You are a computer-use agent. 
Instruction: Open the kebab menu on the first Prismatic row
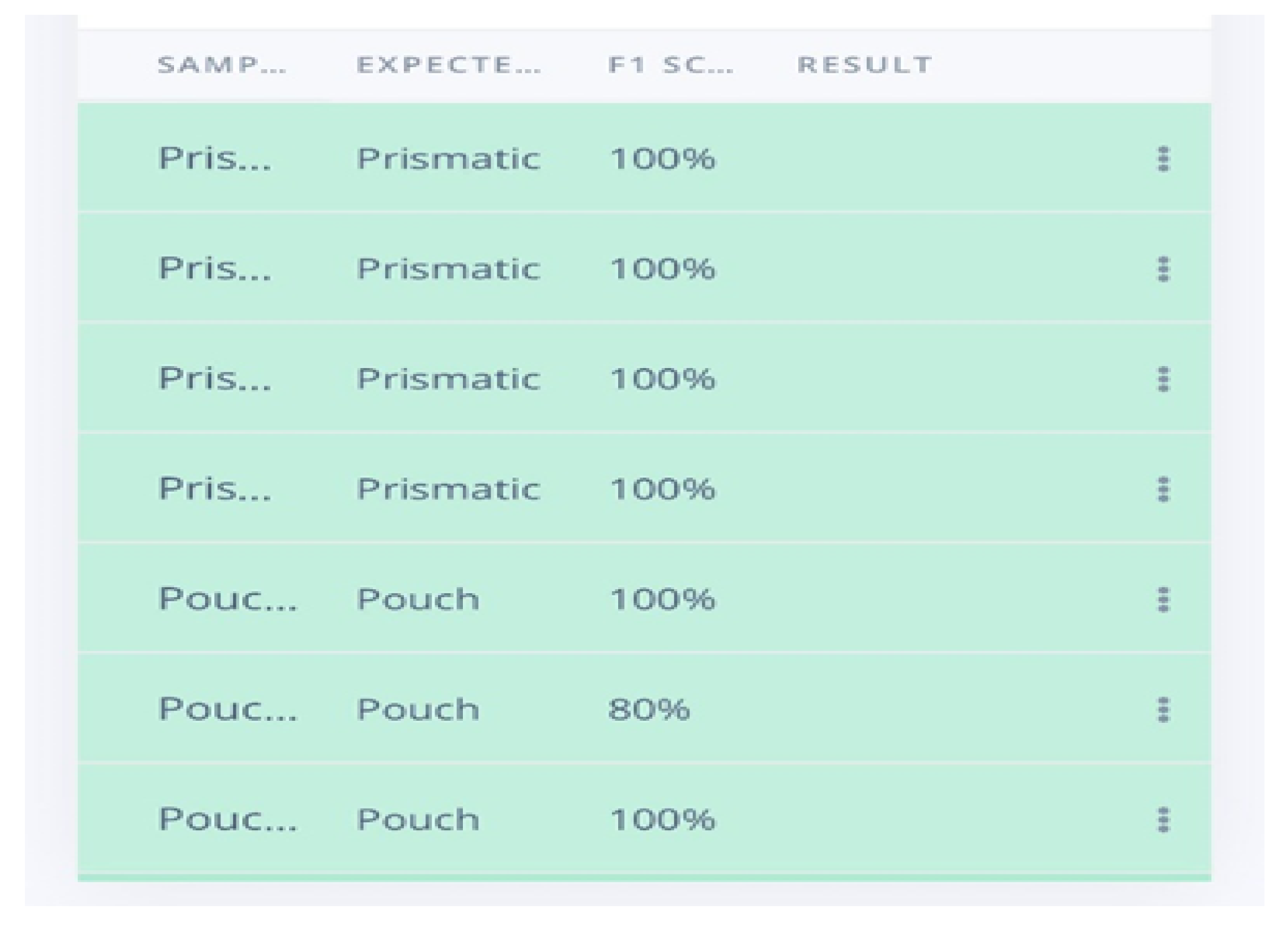tap(1164, 158)
